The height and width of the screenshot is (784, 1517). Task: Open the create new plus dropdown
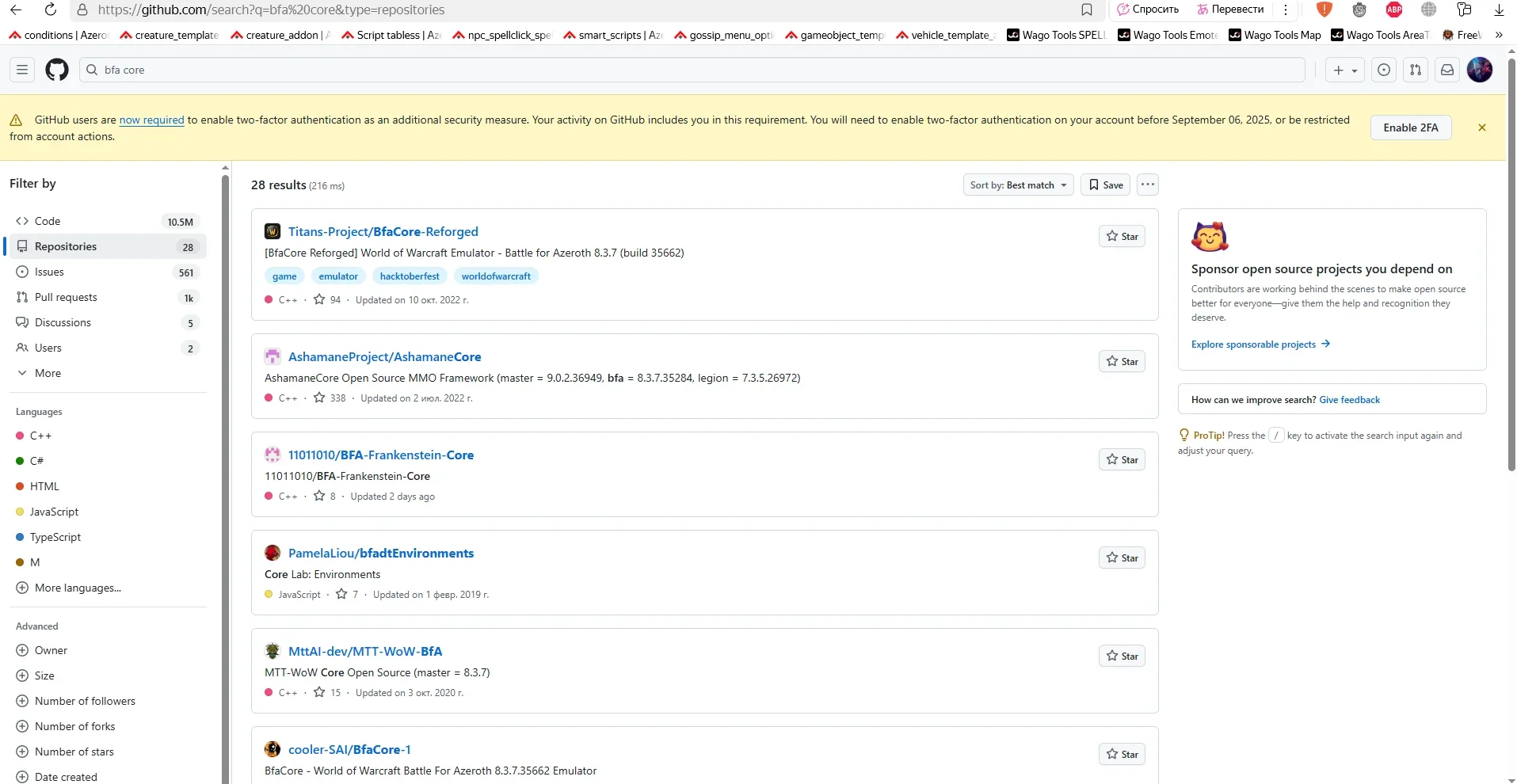click(1345, 70)
